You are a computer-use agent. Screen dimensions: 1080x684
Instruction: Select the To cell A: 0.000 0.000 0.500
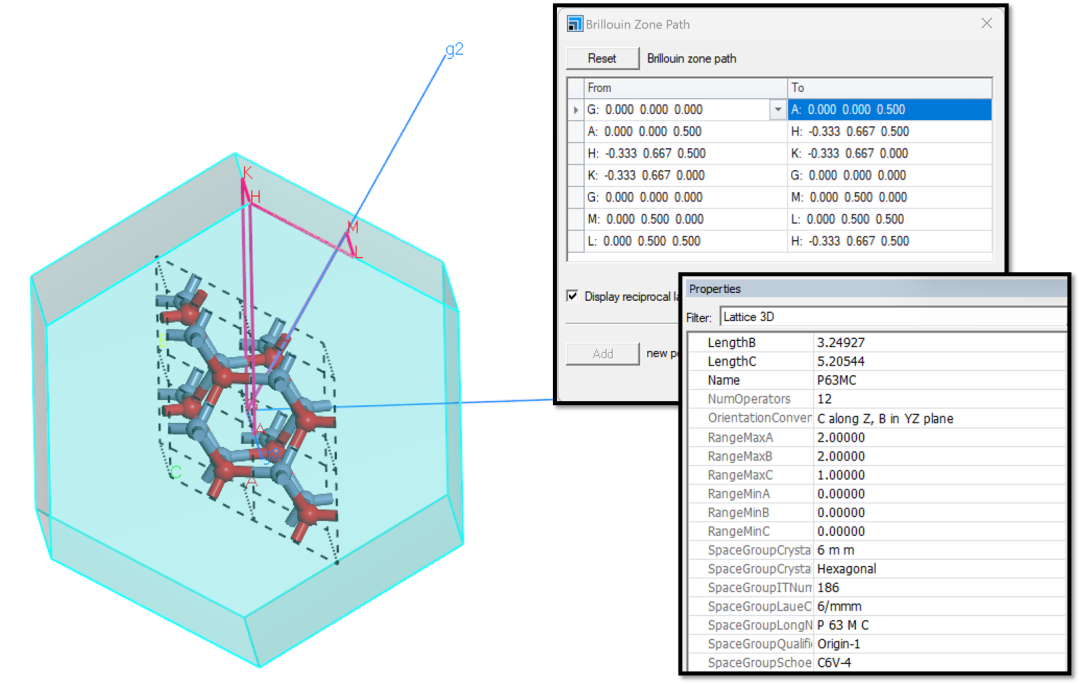[x=889, y=110]
